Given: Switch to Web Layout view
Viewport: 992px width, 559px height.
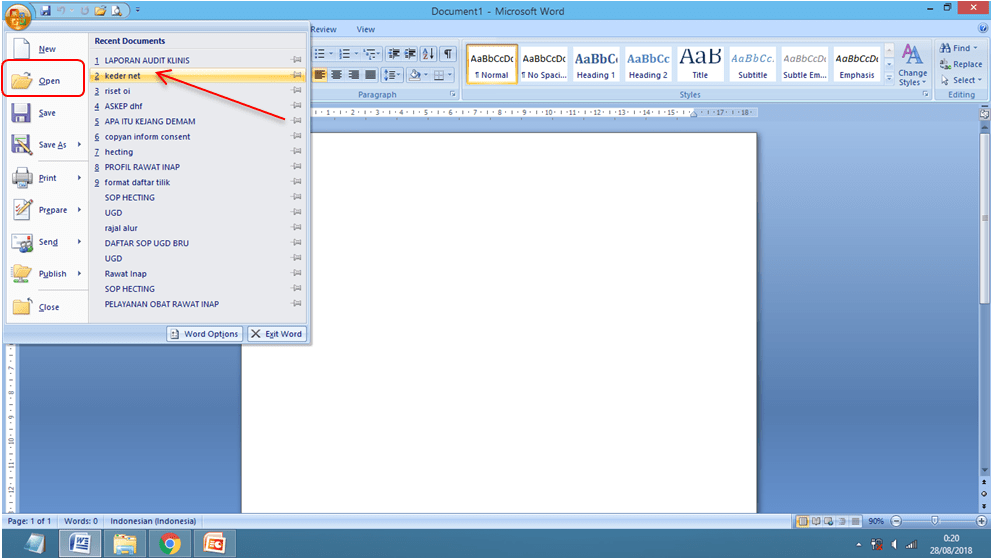Looking at the screenshot, I should click(x=828, y=522).
